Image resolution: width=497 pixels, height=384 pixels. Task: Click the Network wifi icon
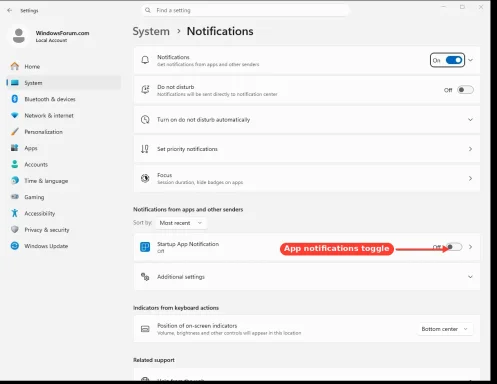pyautogui.click(x=15, y=115)
